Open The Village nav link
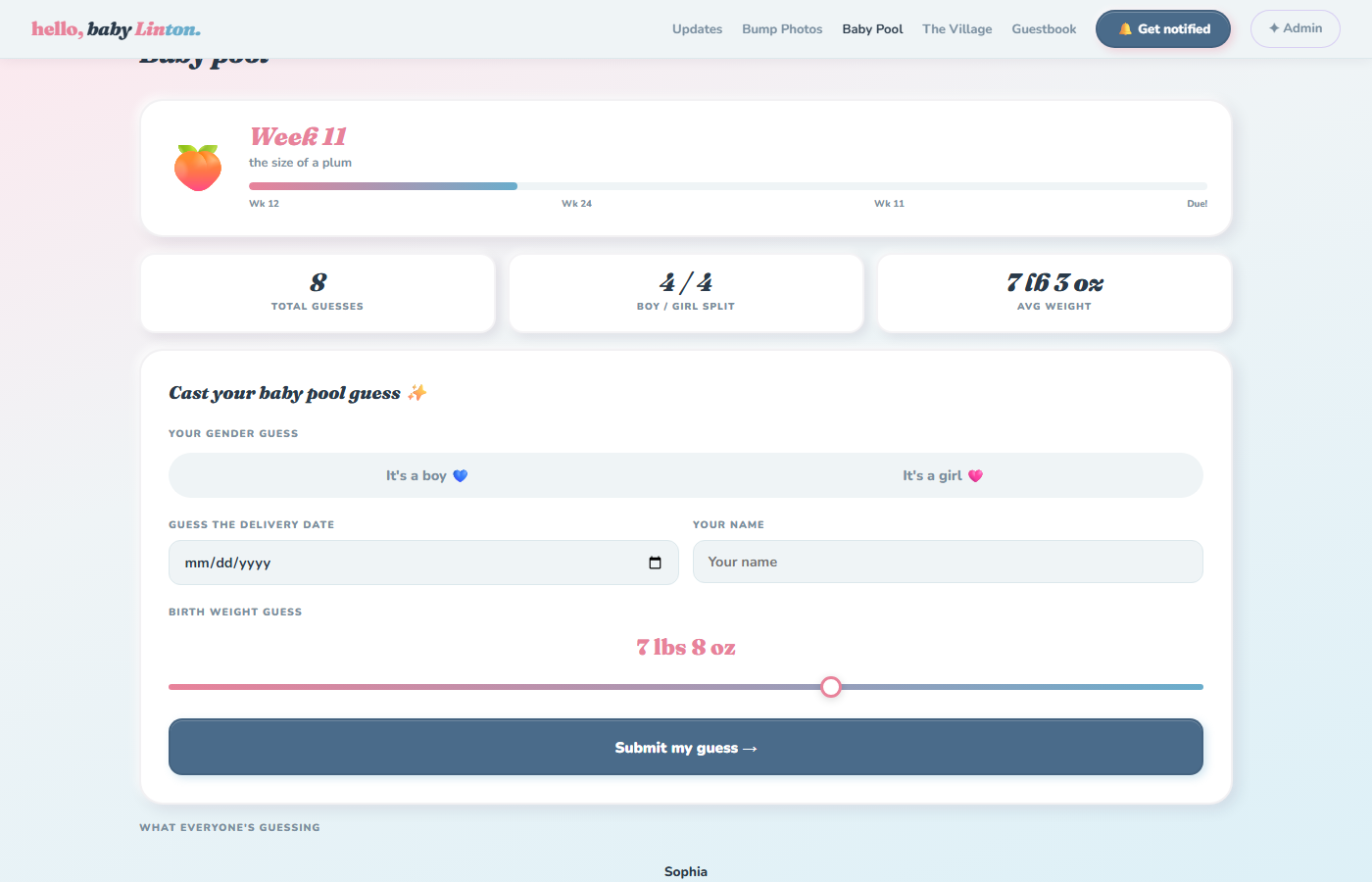This screenshot has width=1372, height=882. [x=956, y=29]
